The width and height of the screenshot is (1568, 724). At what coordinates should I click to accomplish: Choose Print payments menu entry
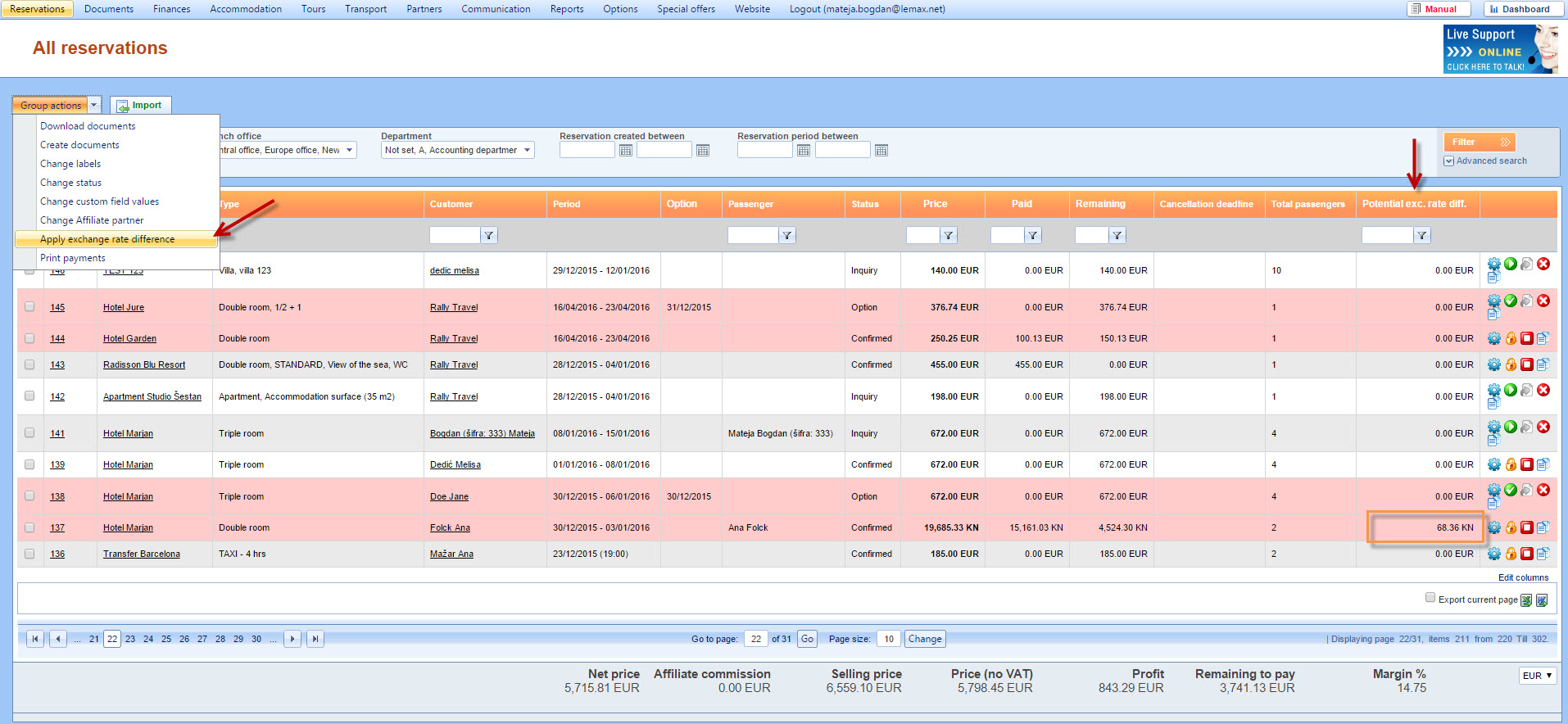pos(73,258)
